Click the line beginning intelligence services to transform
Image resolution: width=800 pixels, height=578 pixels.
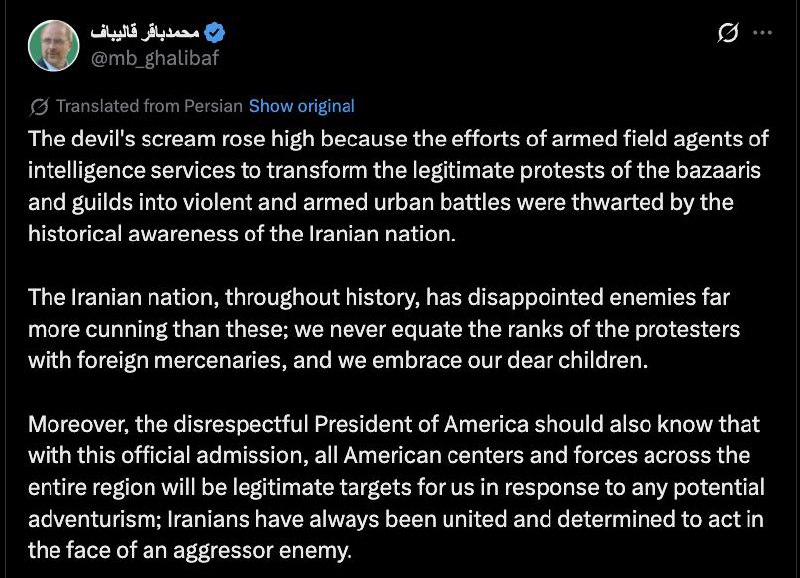point(394,170)
